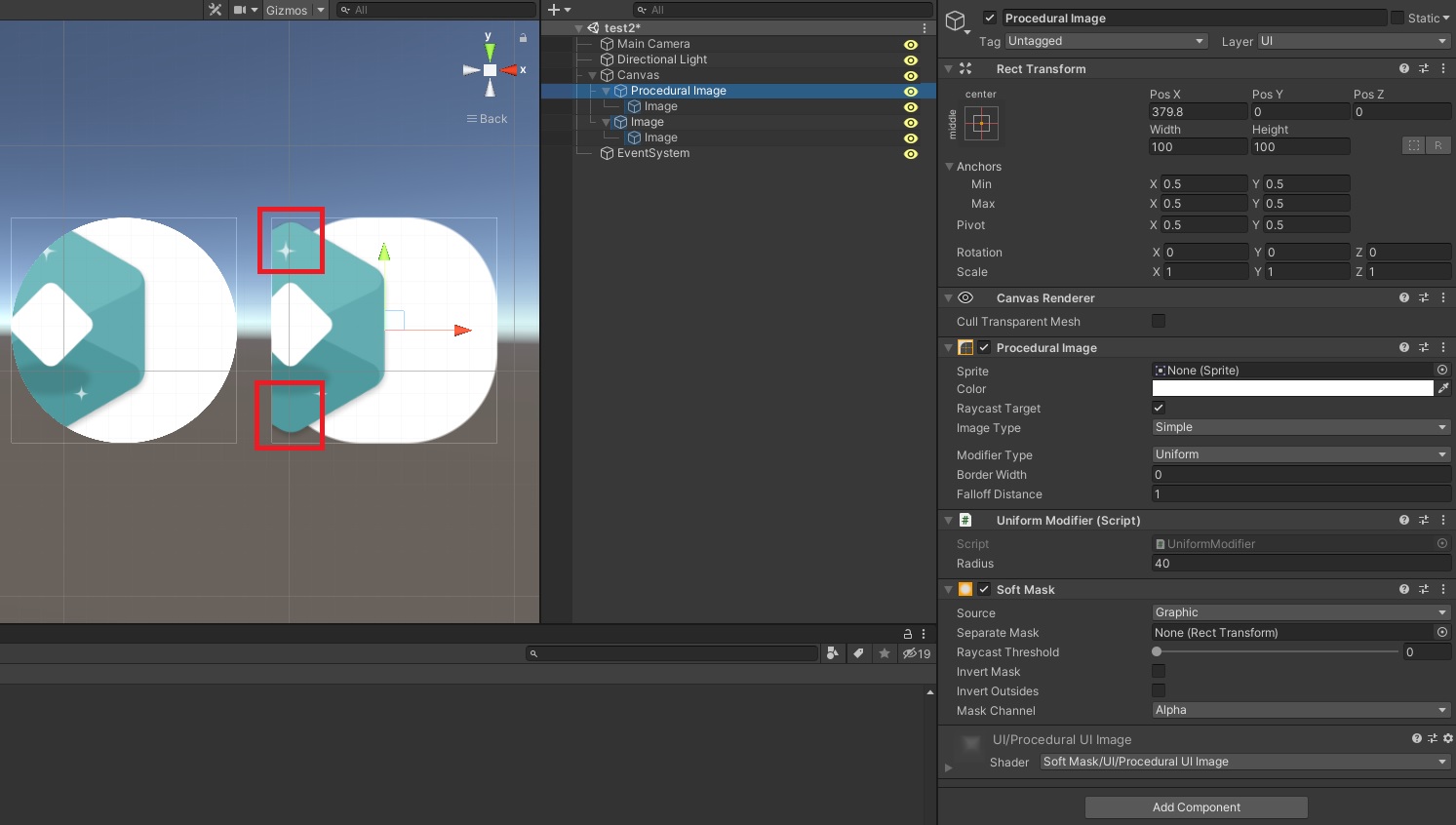Open the create menu in the Hierarchy
Viewport: 1456px width, 825px height.
(556, 10)
